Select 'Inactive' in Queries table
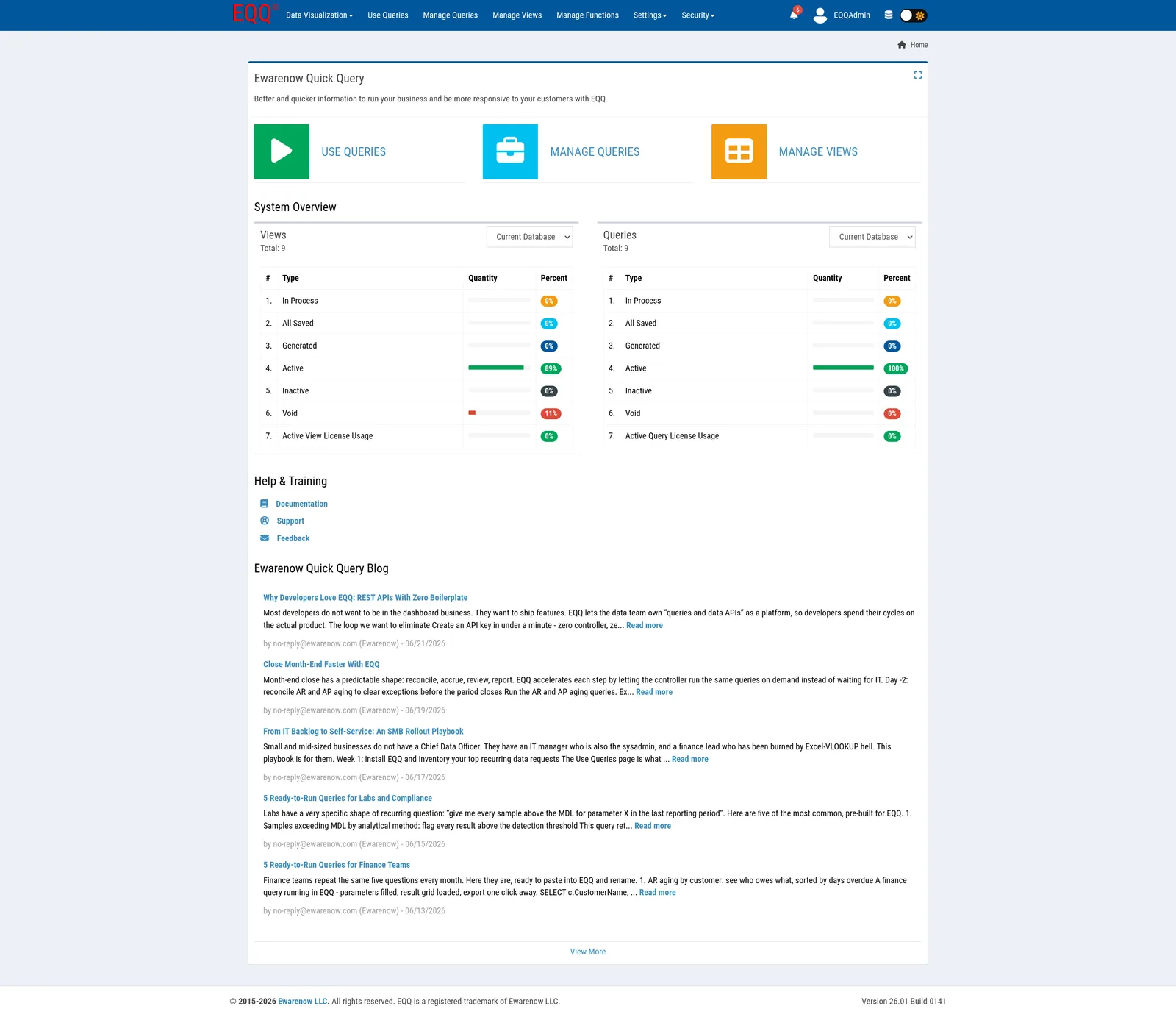Image resolution: width=1176 pixels, height=1017 pixels. 759,391
